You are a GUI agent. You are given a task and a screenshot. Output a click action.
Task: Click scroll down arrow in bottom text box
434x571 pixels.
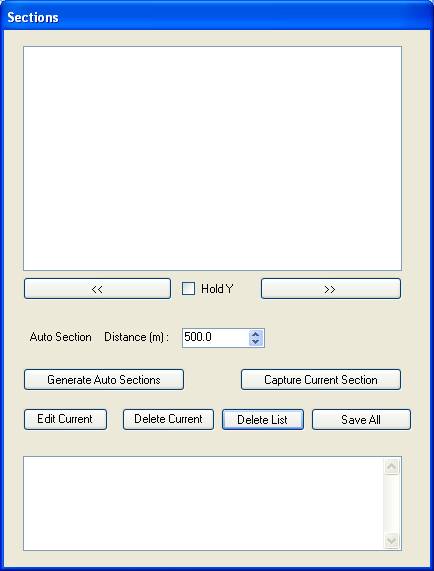(392, 540)
